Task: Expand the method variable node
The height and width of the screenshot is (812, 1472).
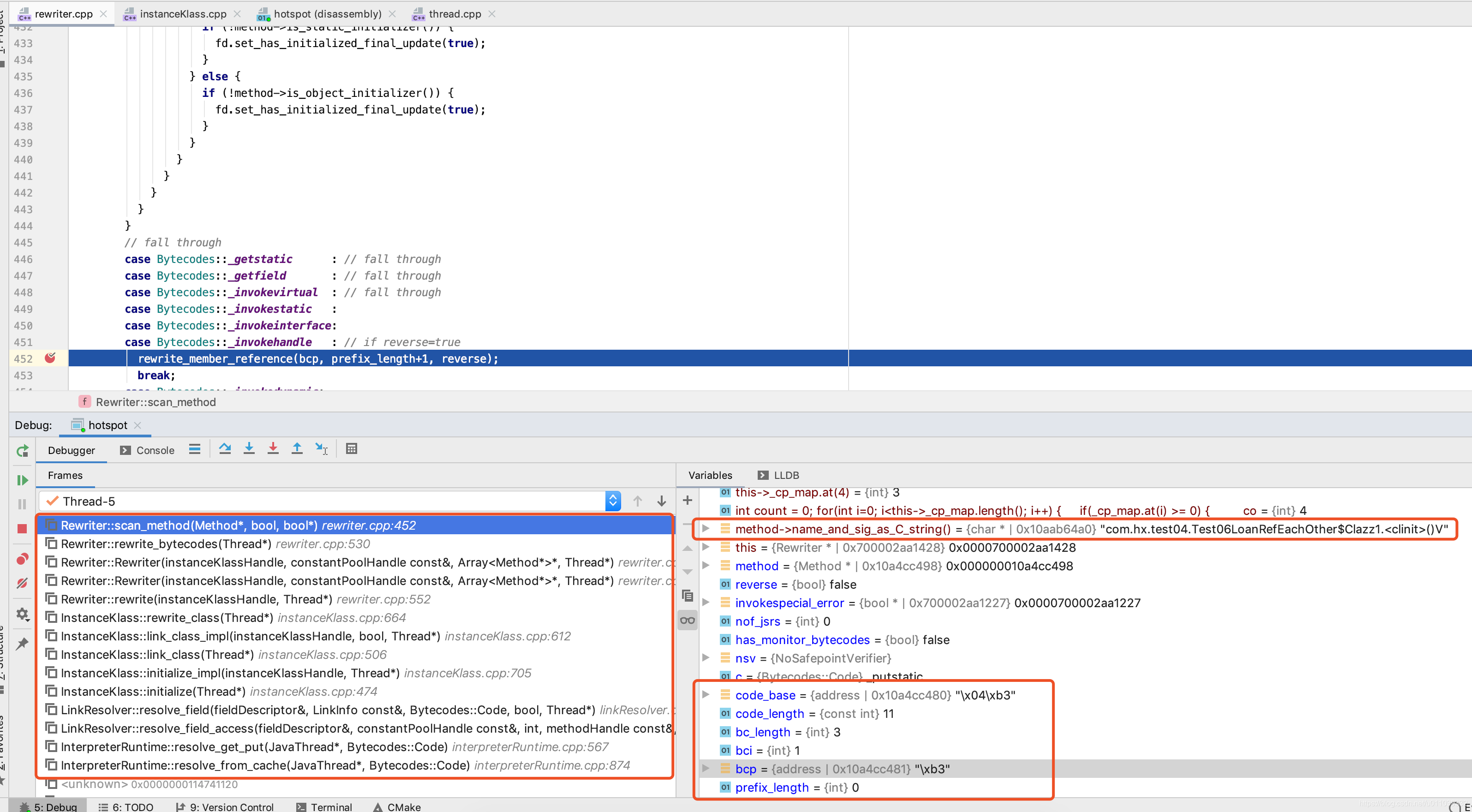Action: tap(706, 566)
